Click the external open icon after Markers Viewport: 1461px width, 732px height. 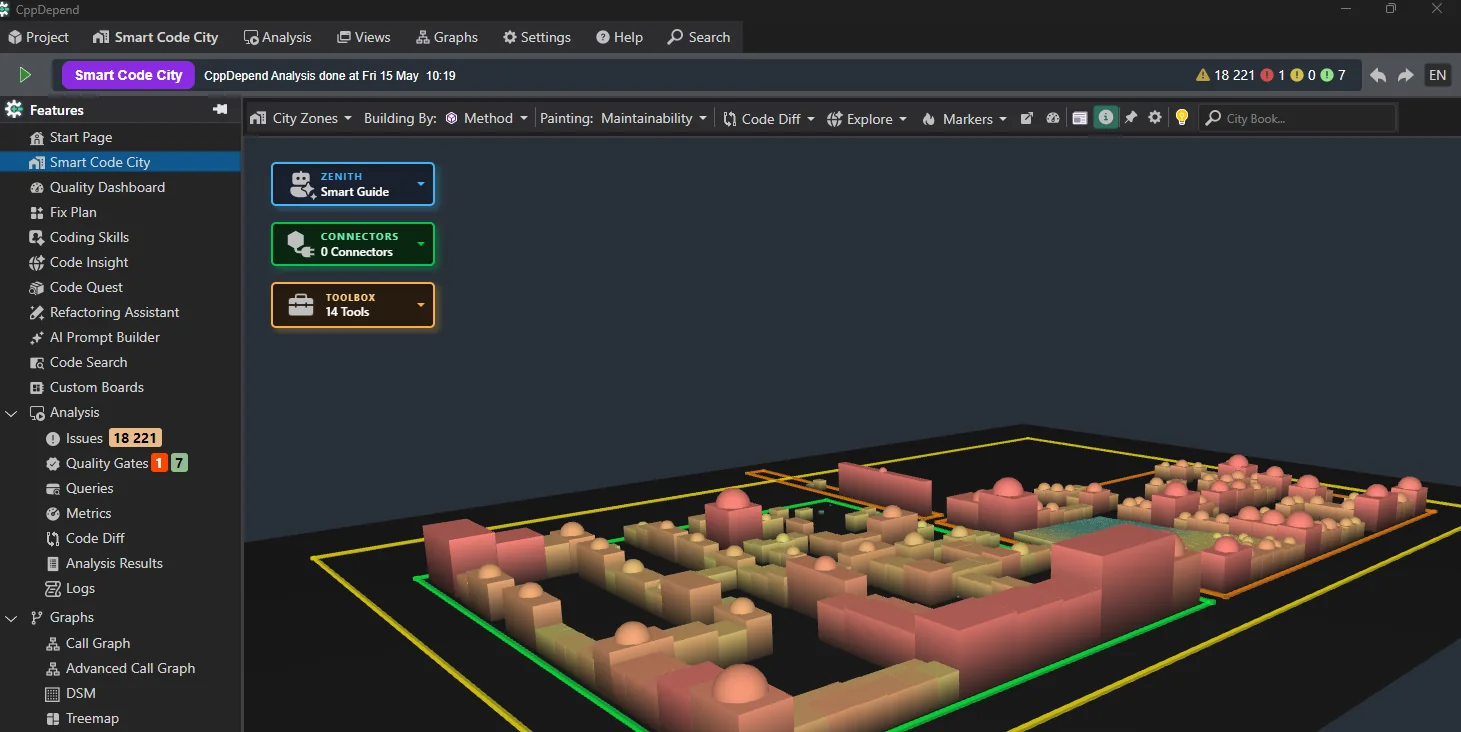[x=1026, y=118]
